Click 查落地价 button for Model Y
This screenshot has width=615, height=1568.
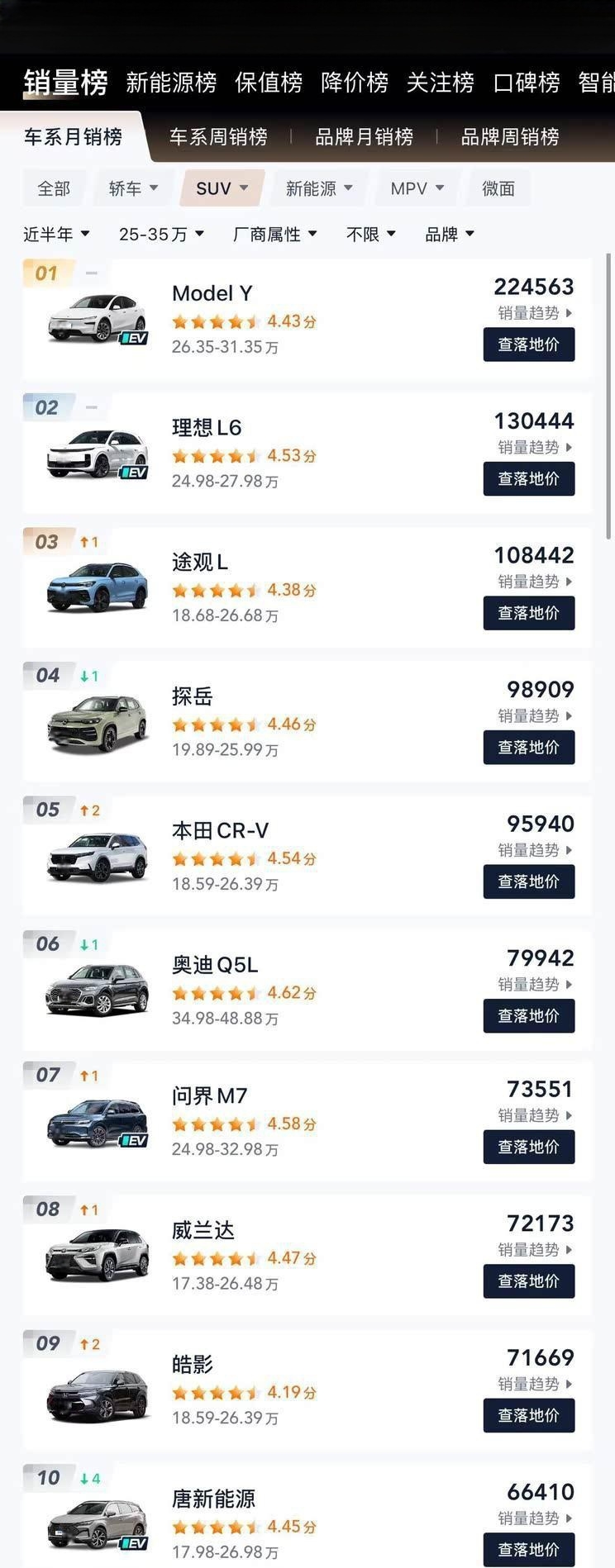point(529,344)
